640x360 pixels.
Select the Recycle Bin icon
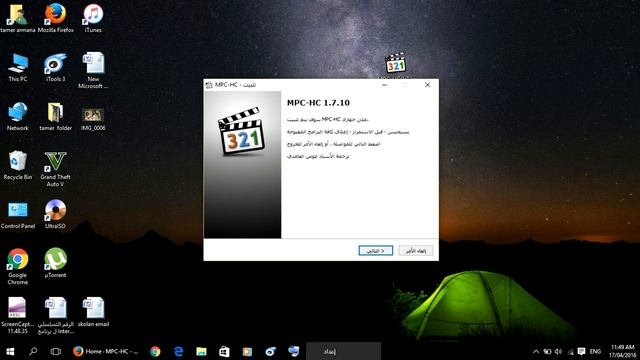pos(18,165)
